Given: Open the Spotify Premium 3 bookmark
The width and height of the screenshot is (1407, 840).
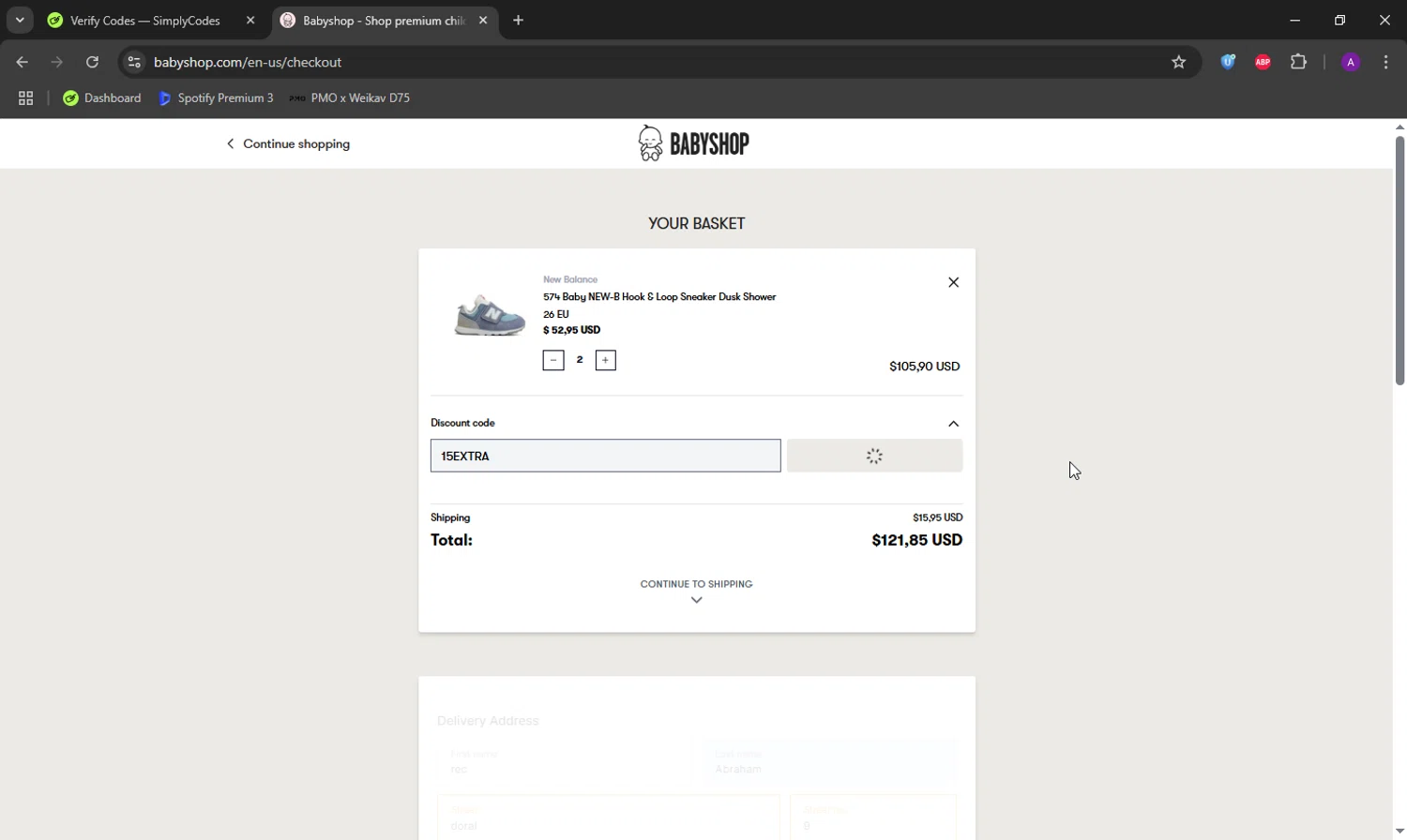Looking at the screenshot, I should click(217, 97).
